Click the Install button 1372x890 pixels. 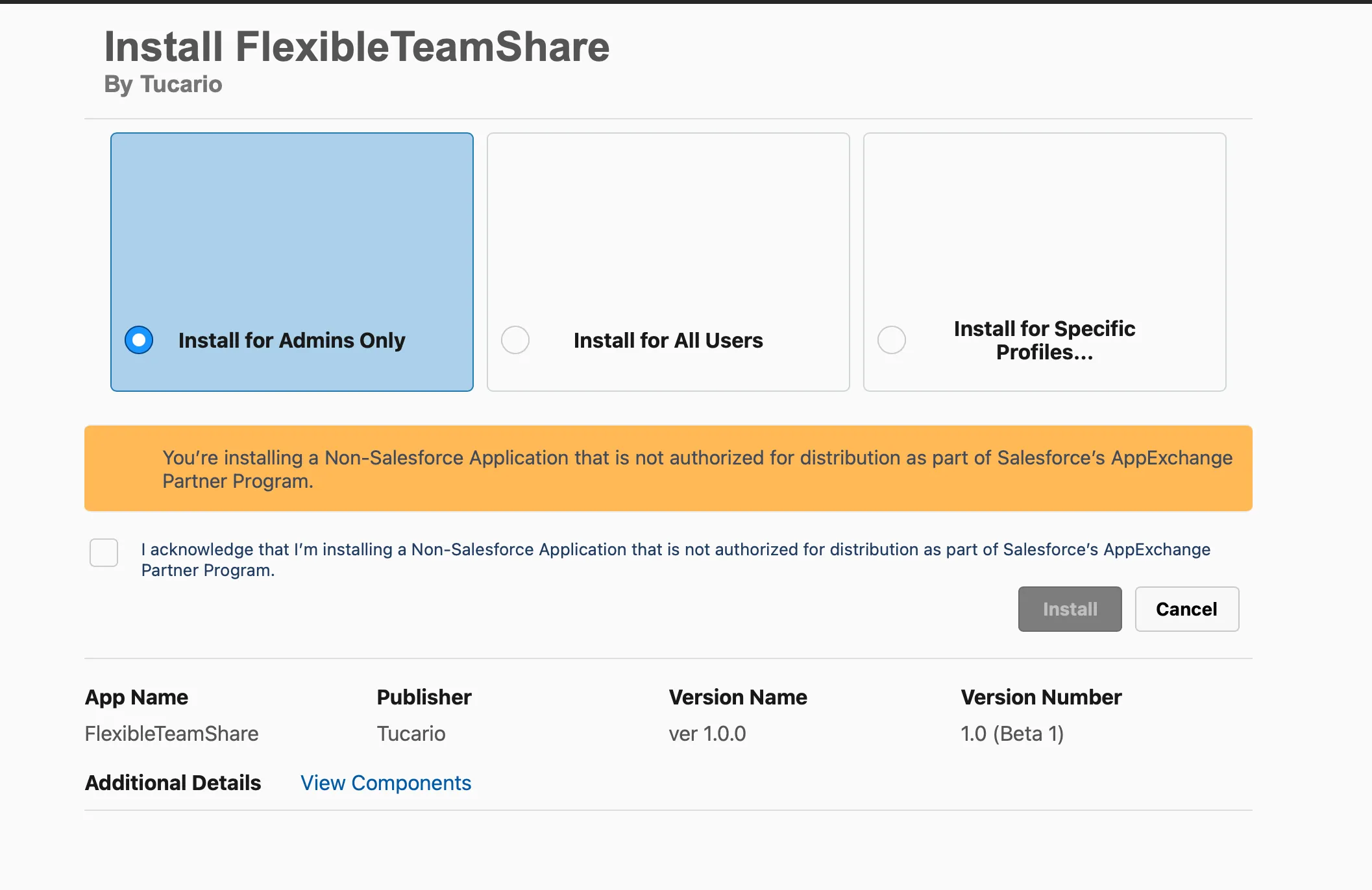[1069, 608]
